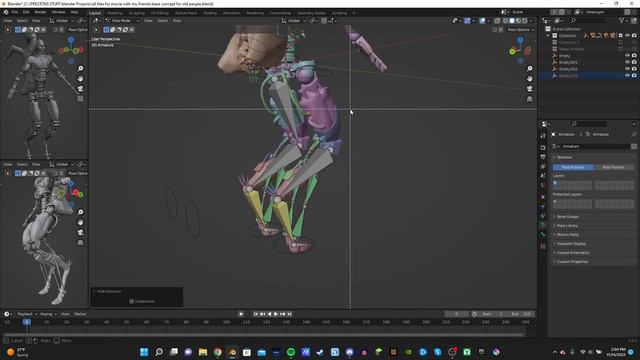The width and height of the screenshot is (640, 360).
Task: Toggle camera view icon in main viewport
Action: click(x=529, y=89)
